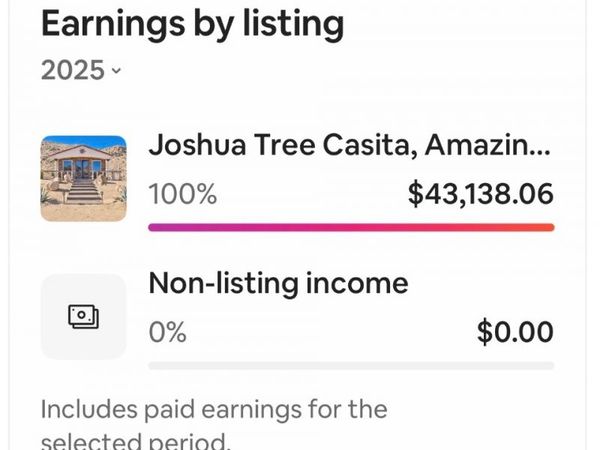
Task: Click the $0.00 non-listing amount
Action: tap(514, 332)
